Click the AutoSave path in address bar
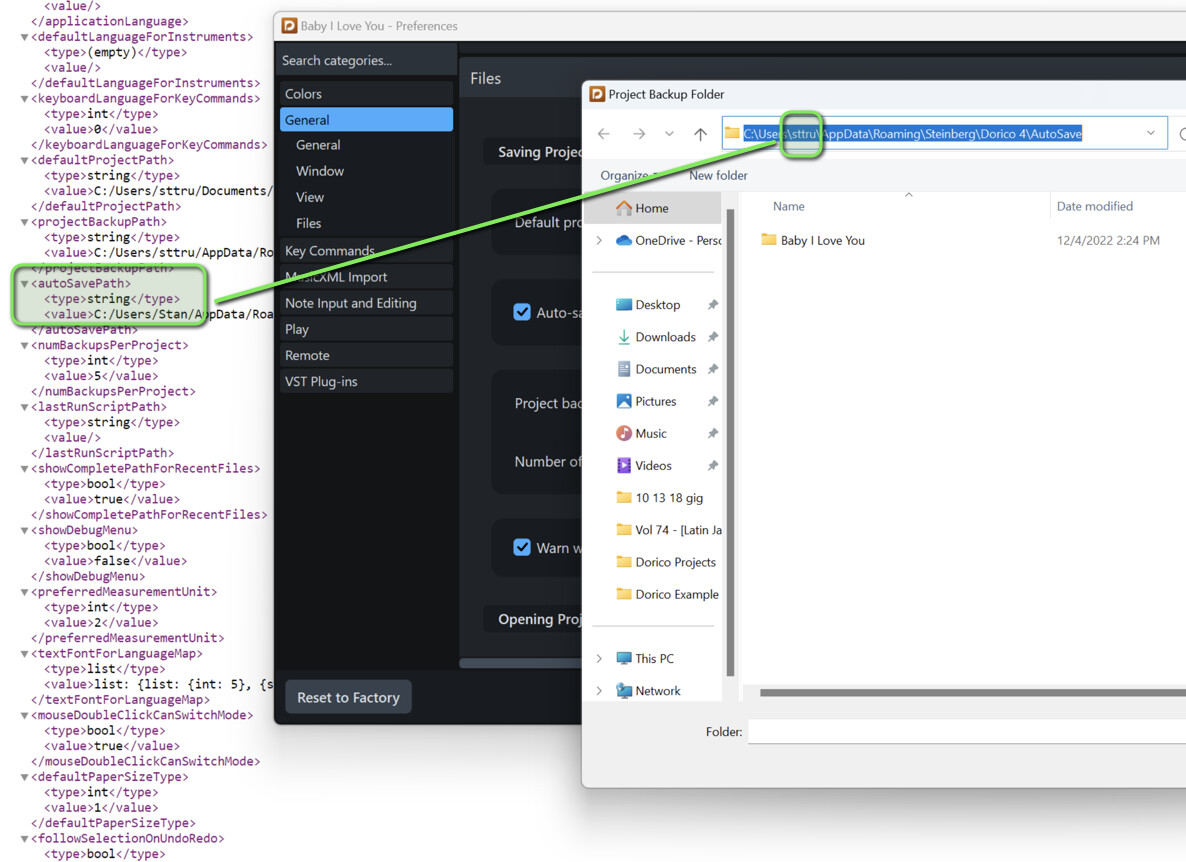This screenshot has width=1186, height=862. coord(912,133)
